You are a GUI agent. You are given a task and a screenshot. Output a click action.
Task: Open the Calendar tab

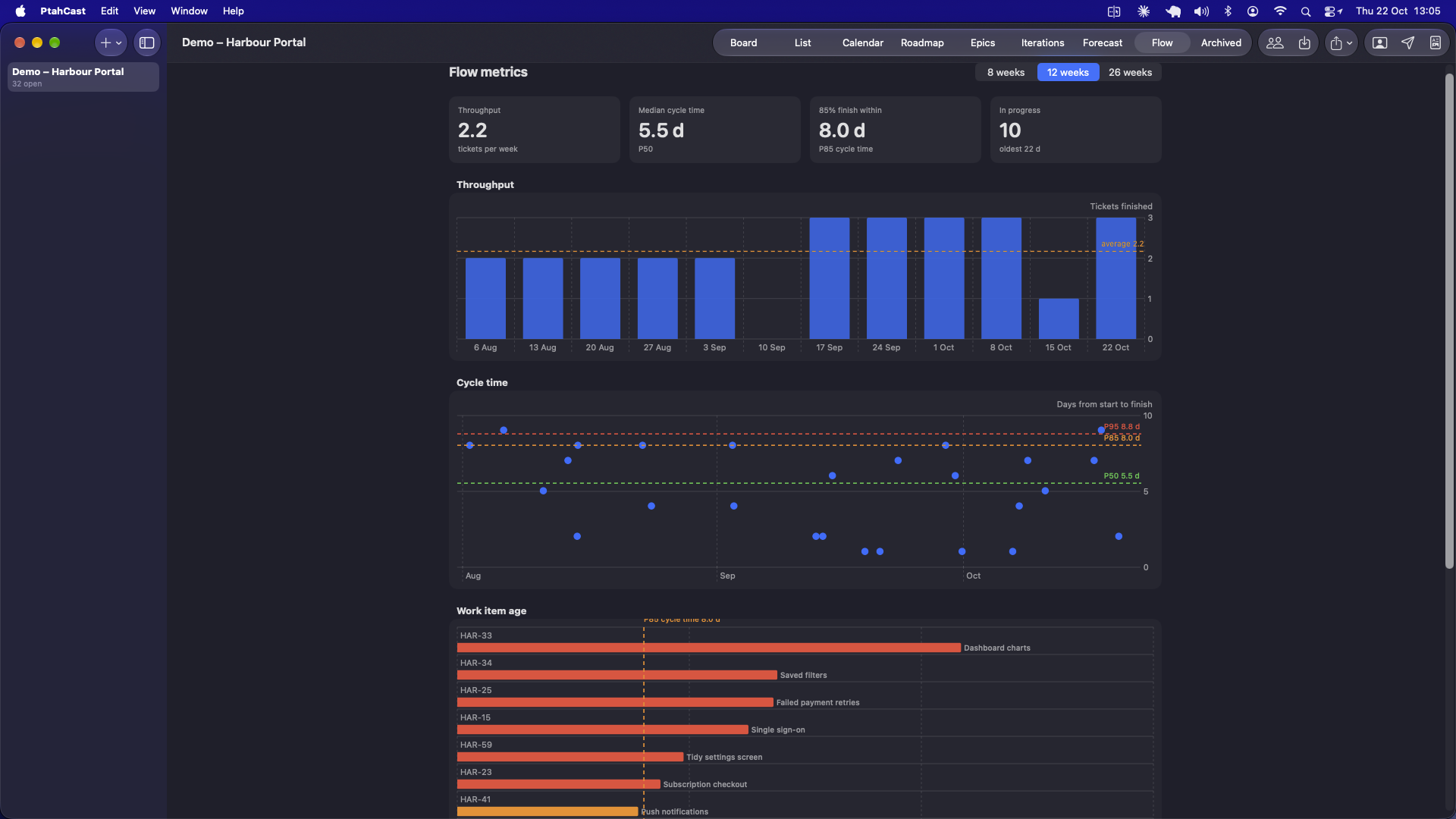point(862,43)
